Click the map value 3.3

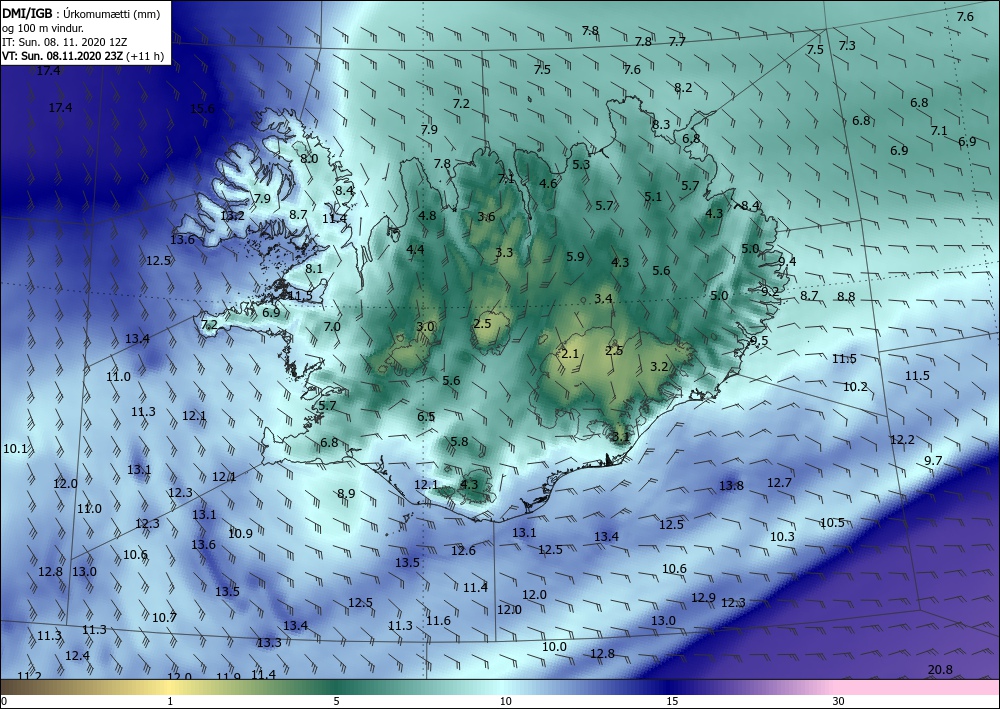tap(504, 252)
